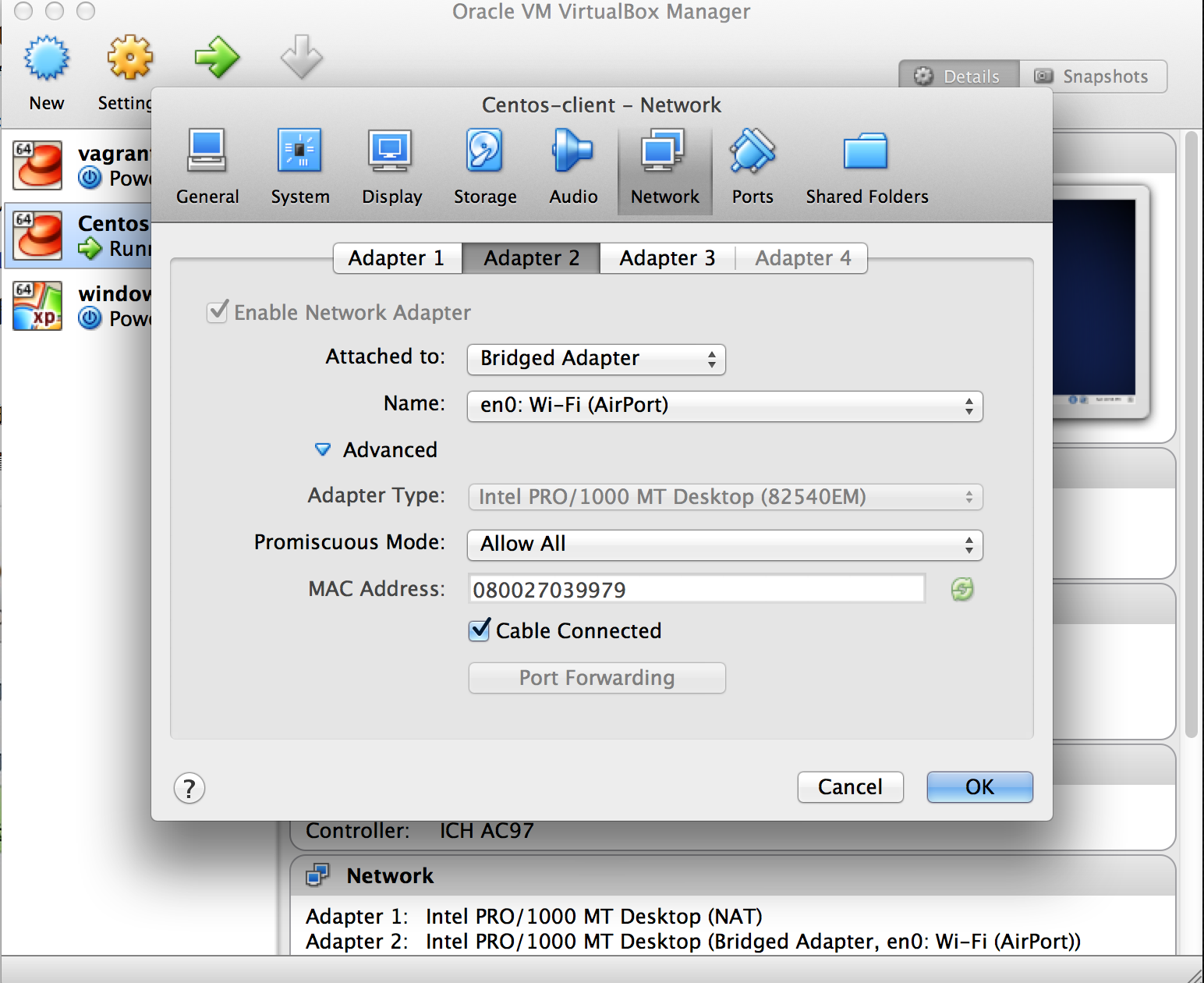Open the General settings section
Viewport: 1204px width, 983px height.
(x=207, y=167)
